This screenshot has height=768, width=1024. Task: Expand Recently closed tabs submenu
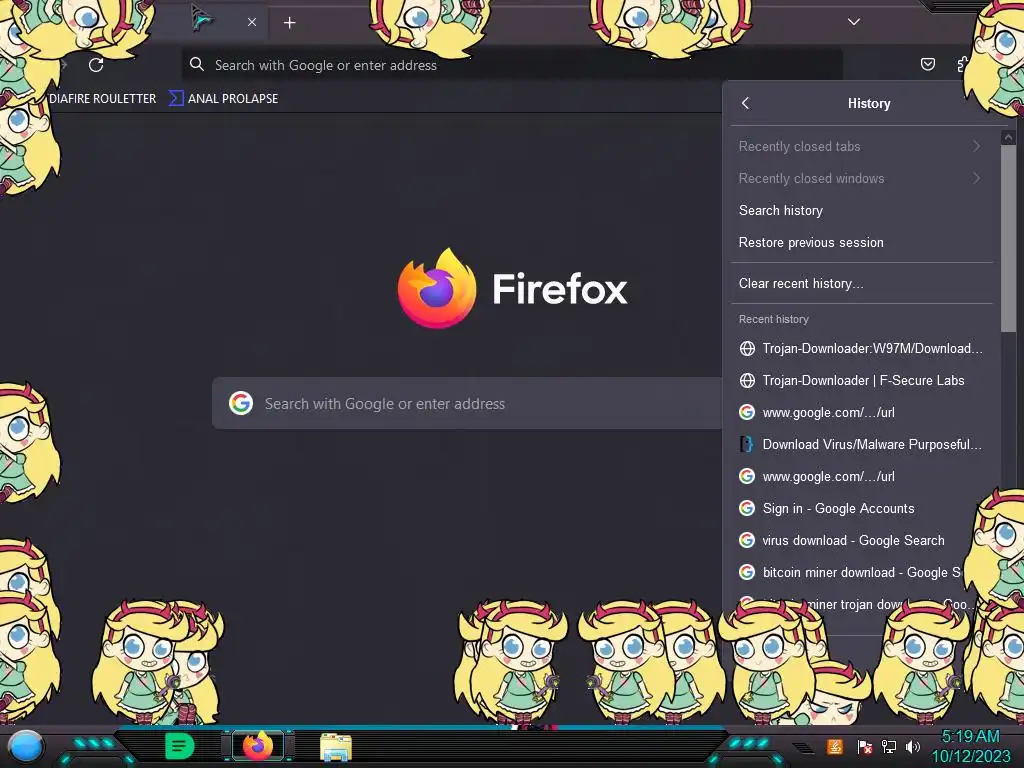(x=861, y=146)
